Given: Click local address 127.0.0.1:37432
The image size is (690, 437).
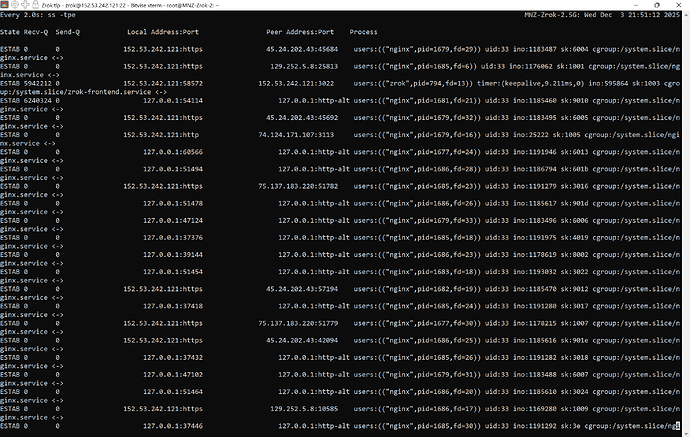Looking at the screenshot, I should [173, 358].
